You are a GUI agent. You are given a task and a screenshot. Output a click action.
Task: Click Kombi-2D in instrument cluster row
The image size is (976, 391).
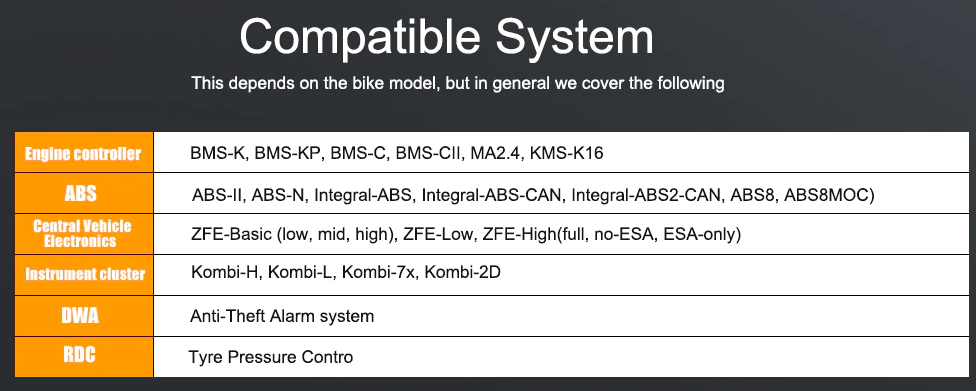tap(462, 273)
